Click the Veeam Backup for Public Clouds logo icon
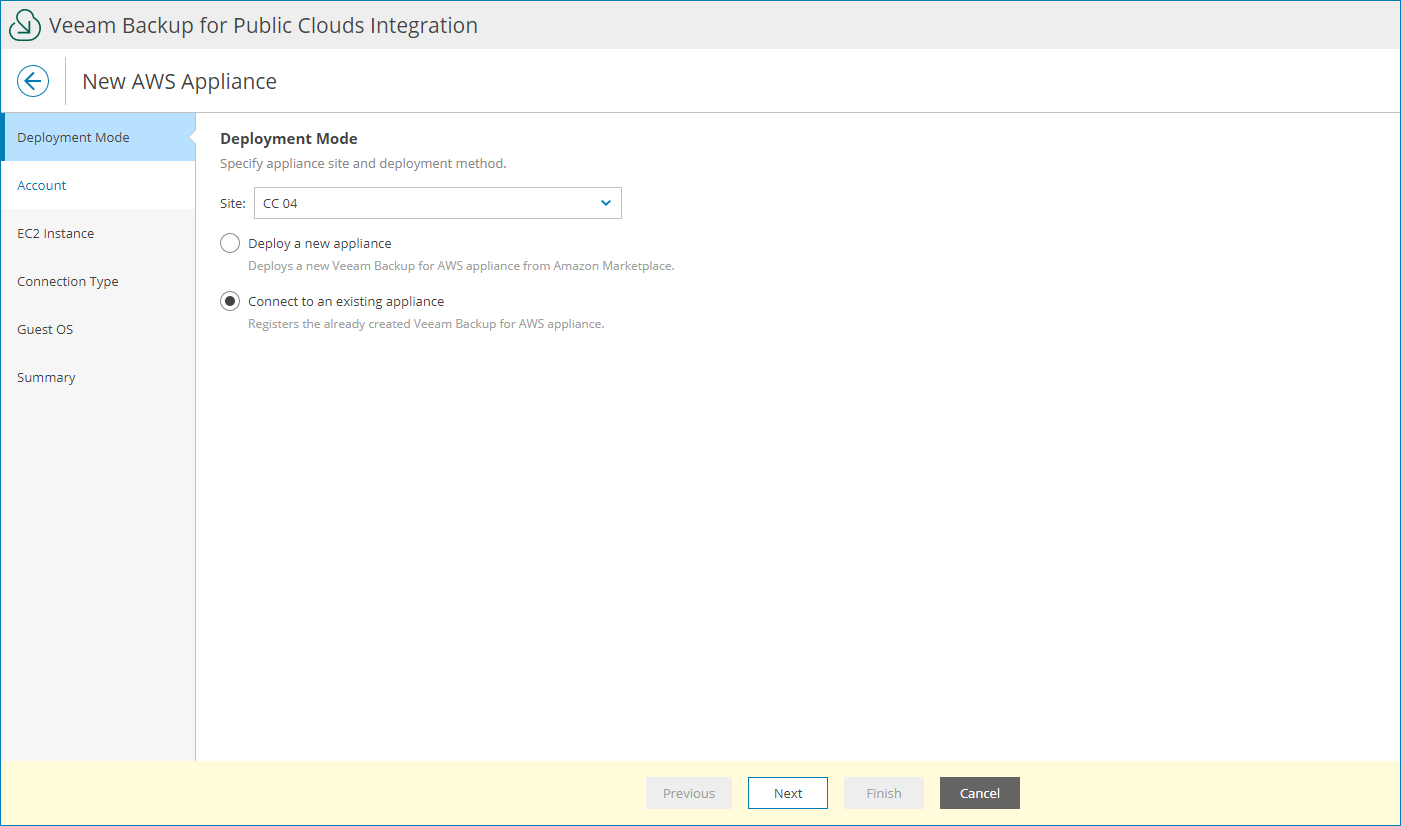1401x826 pixels. click(x=23, y=24)
